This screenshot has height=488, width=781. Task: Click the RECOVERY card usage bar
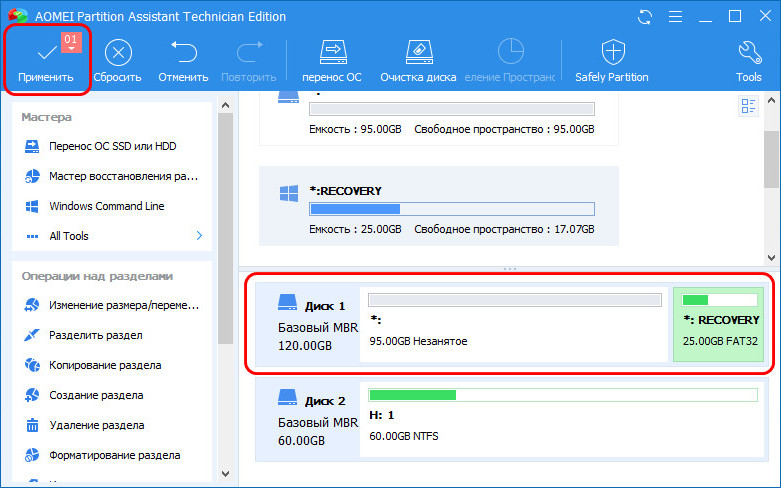pos(452,209)
